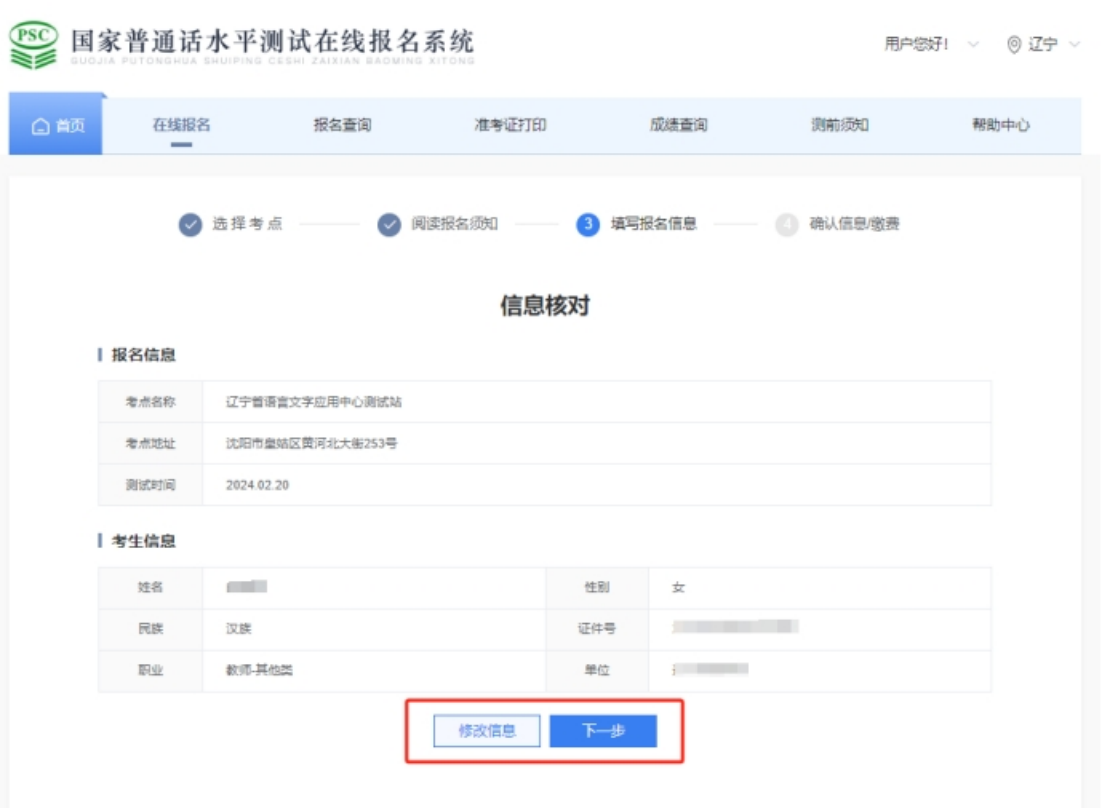Click the step 4 circle for 确认信息/缴费
The image size is (1102, 808).
pos(787,225)
